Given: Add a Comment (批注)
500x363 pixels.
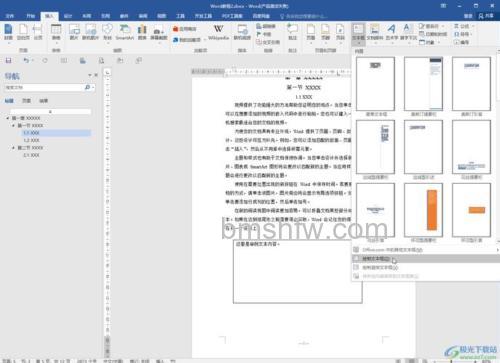Looking at the screenshot, I should tap(292, 33).
